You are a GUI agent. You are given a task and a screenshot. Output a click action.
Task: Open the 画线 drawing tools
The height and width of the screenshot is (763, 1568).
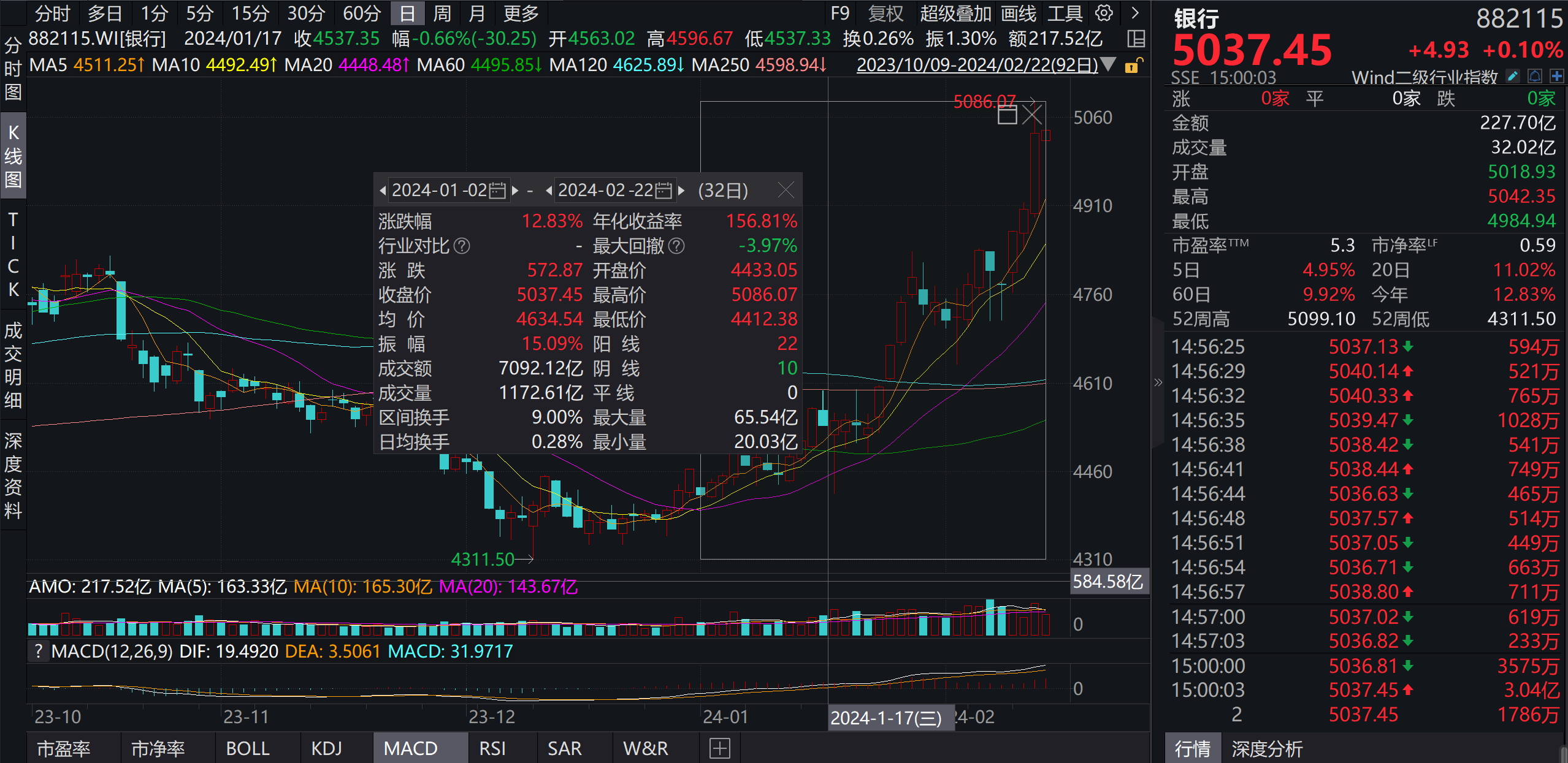(x=1019, y=13)
